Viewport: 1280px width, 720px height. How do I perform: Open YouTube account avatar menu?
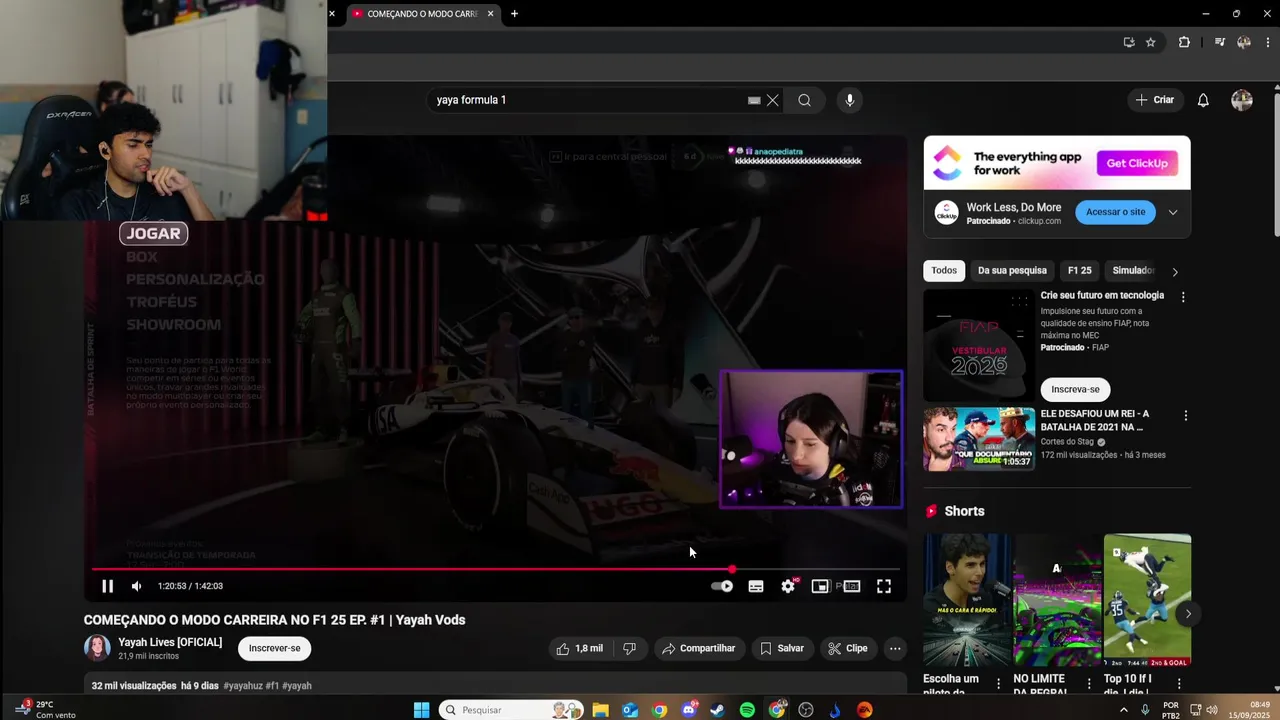tap(1242, 100)
